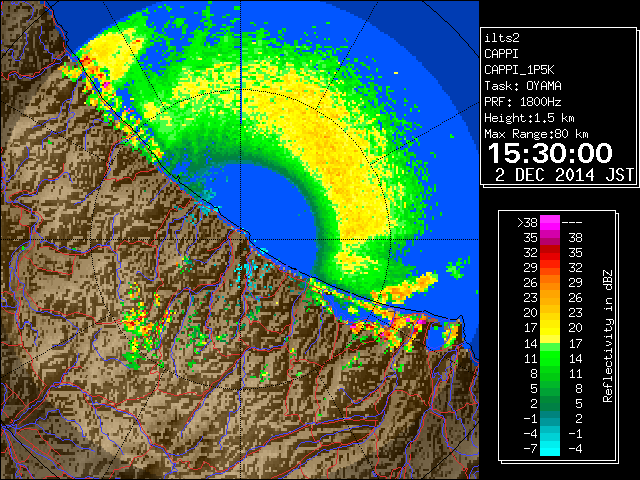Click the 15:30:00 timestamp
The image size is (640, 480).
click(x=550, y=153)
